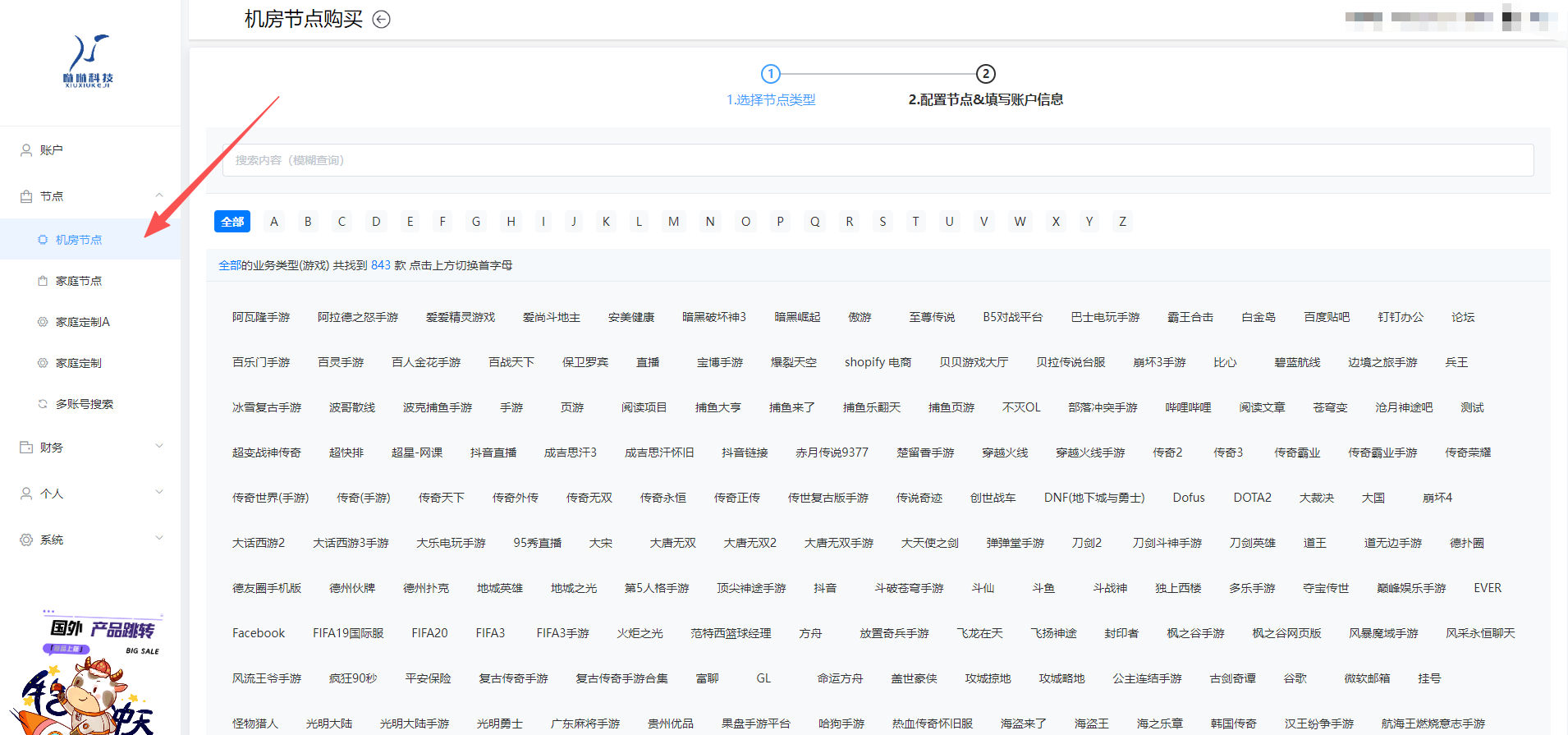This screenshot has width=1568, height=735.
Task: Select business type shopify 电商
Action: point(878,362)
